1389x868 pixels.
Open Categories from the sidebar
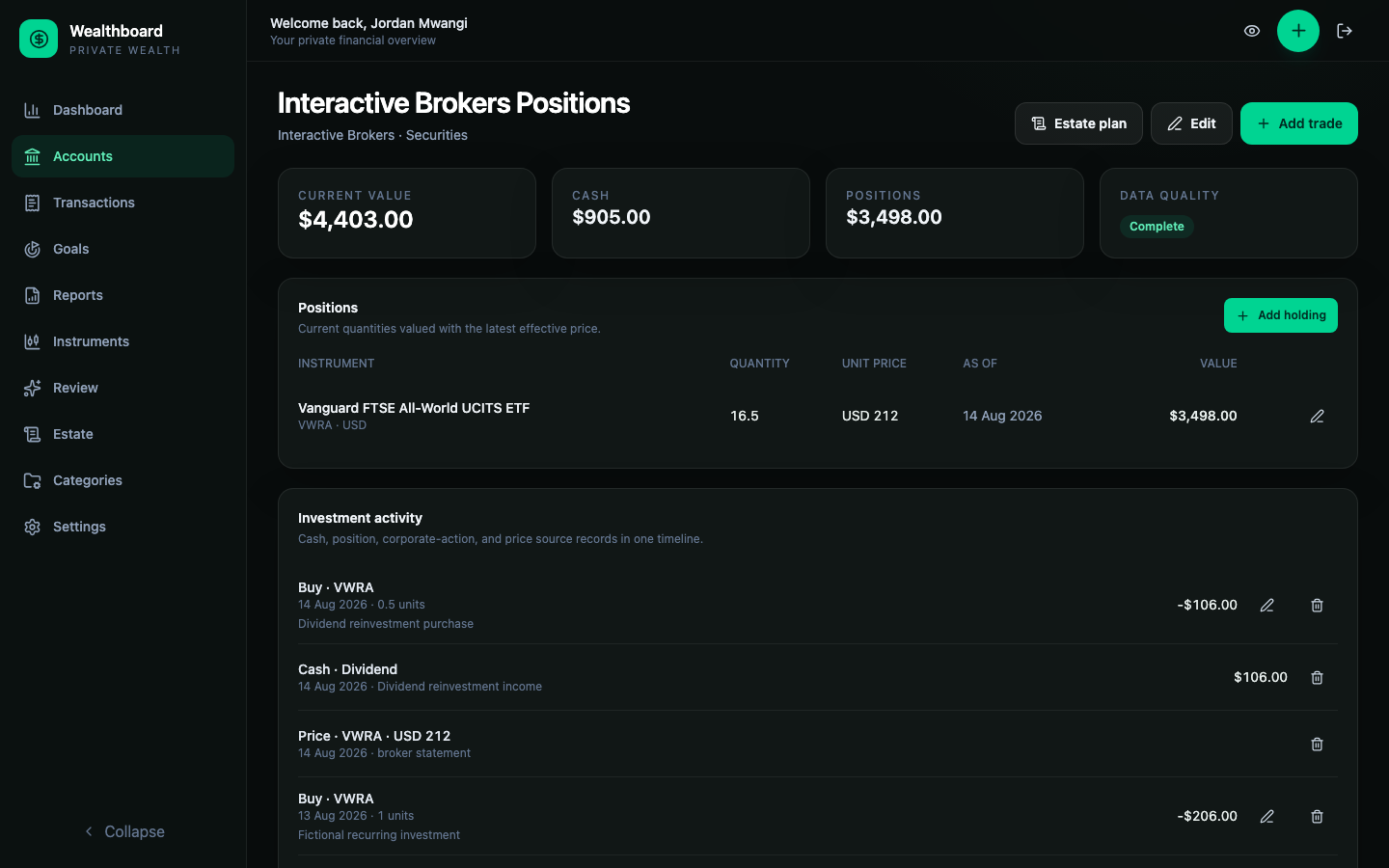click(123, 480)
